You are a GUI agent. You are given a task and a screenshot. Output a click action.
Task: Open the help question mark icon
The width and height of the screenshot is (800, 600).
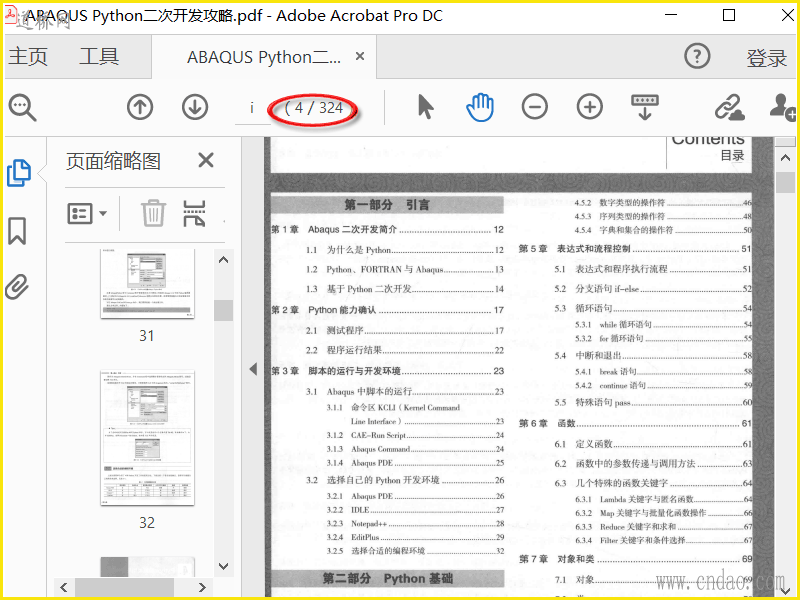[x=697, y=56]
